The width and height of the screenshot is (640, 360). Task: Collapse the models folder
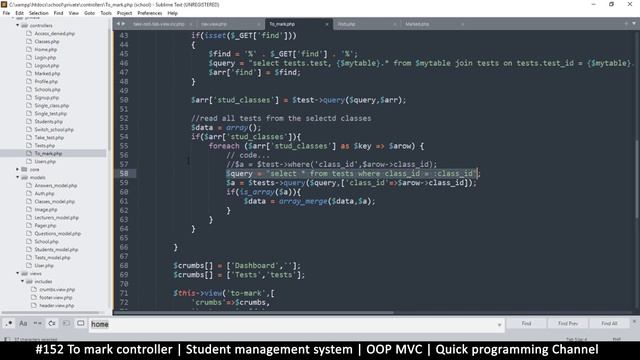pyautogui.click(x=18, y=178)
